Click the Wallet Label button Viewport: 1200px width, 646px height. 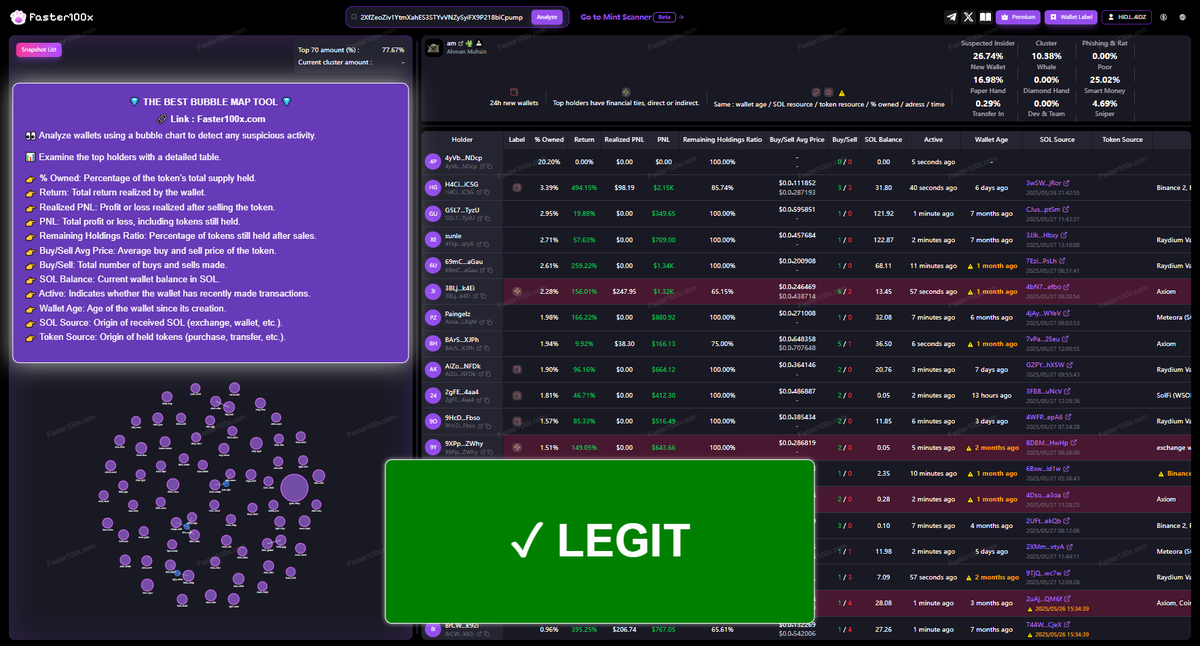1070,17
